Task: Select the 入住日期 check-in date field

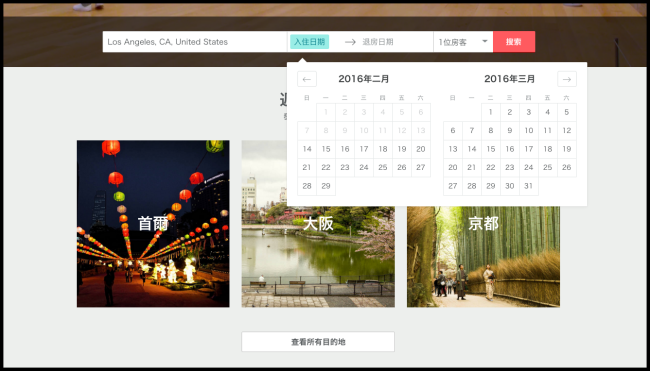Action: (x=310, y=42)
